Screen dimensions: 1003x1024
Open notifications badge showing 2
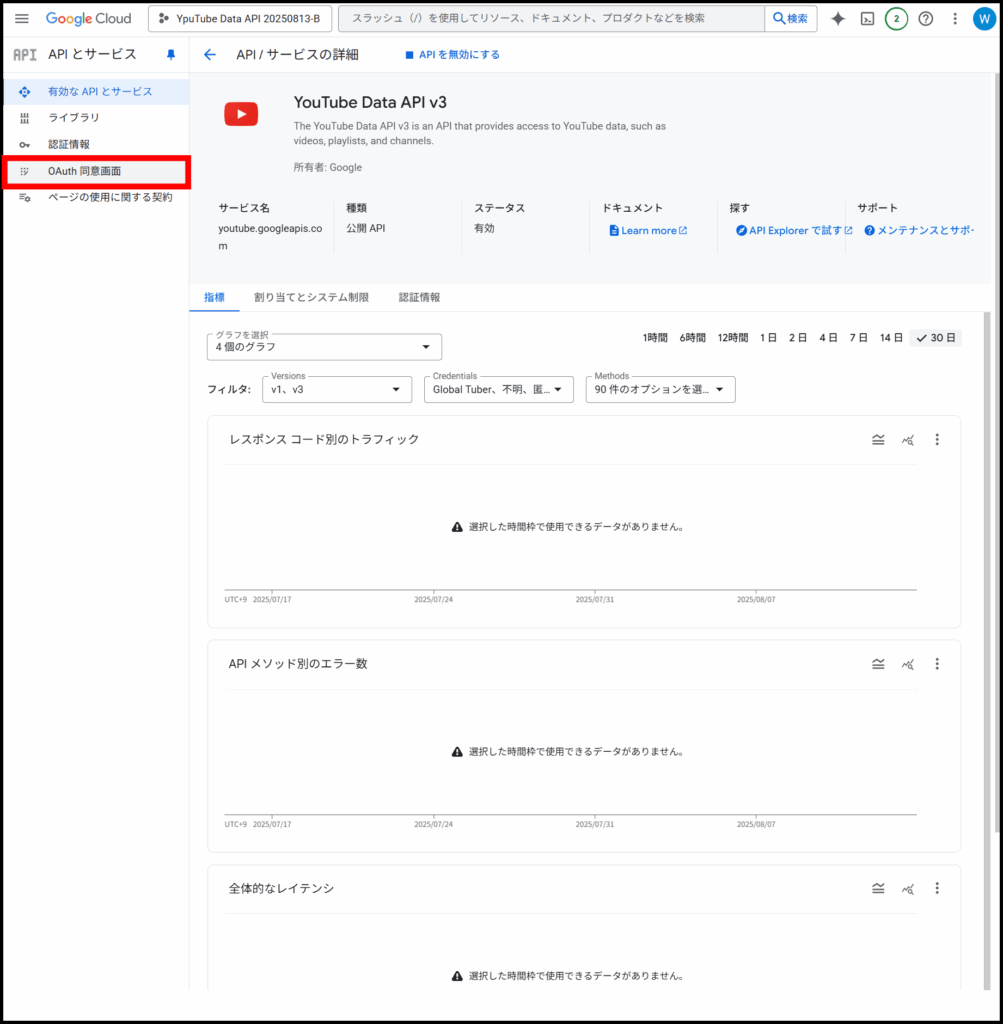[x=897, y=18]
